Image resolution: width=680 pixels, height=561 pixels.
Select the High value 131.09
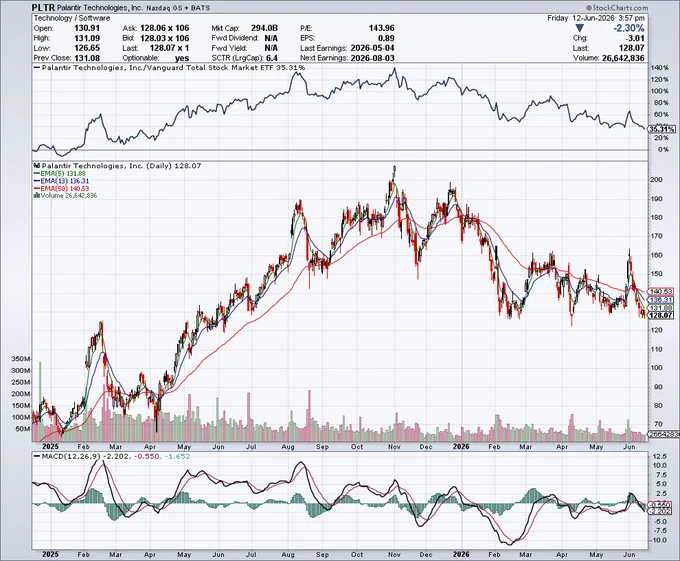tap(87, 38)
